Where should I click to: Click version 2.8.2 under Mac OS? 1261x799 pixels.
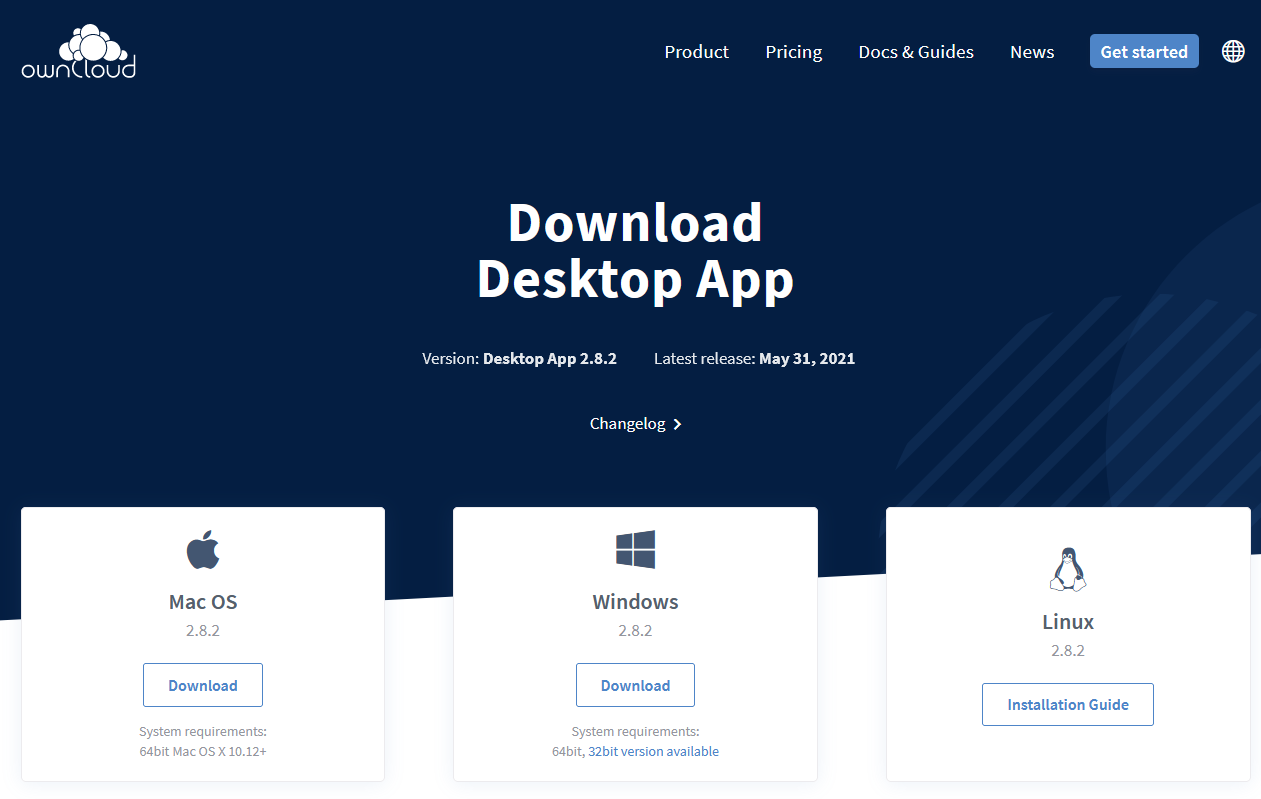pos(203,631)
